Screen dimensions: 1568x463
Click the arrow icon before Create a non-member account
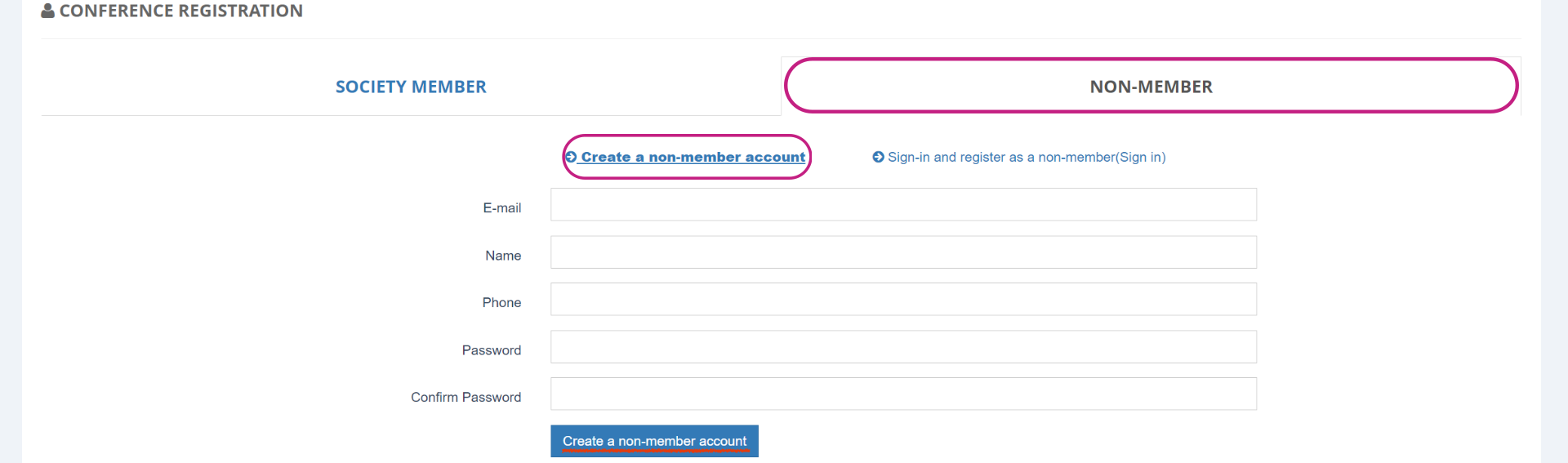[x=571, y=157]
